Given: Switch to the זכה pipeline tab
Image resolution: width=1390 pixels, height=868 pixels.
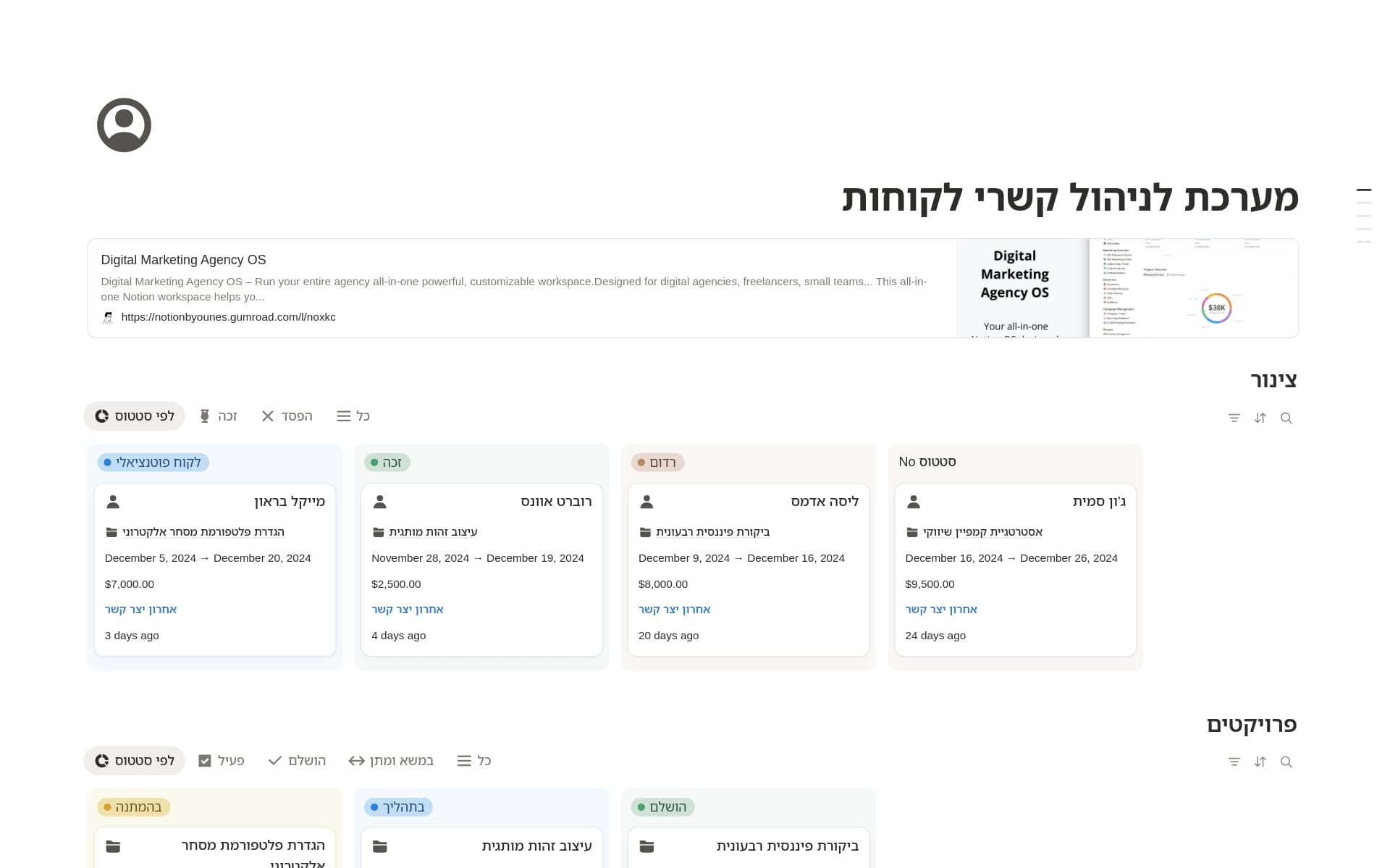Looking at the screenshot, I should coord(218,416).
